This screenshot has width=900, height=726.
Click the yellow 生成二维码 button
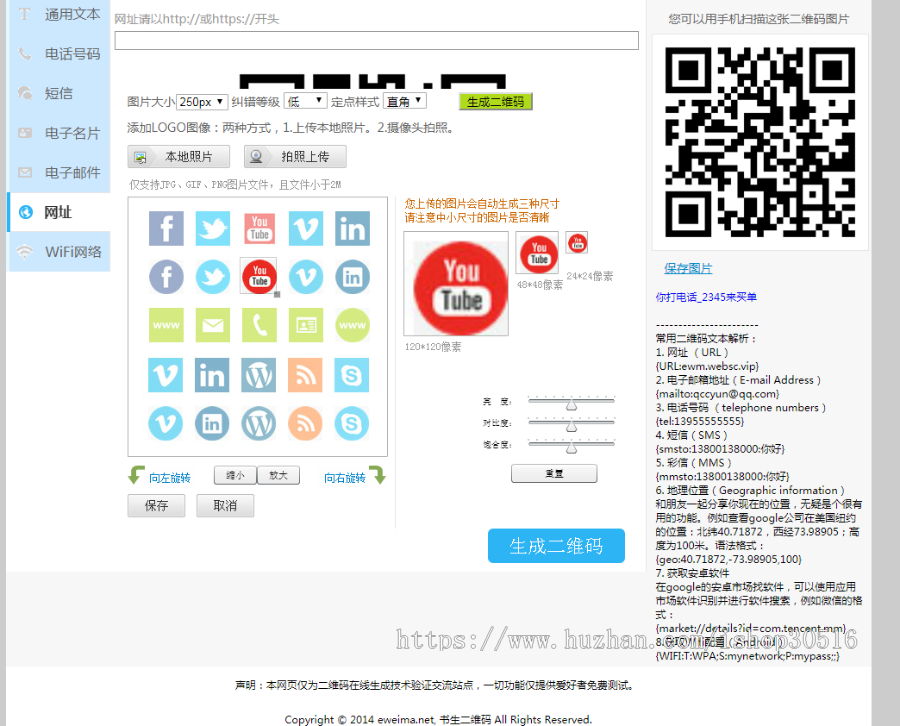[495, 101]
